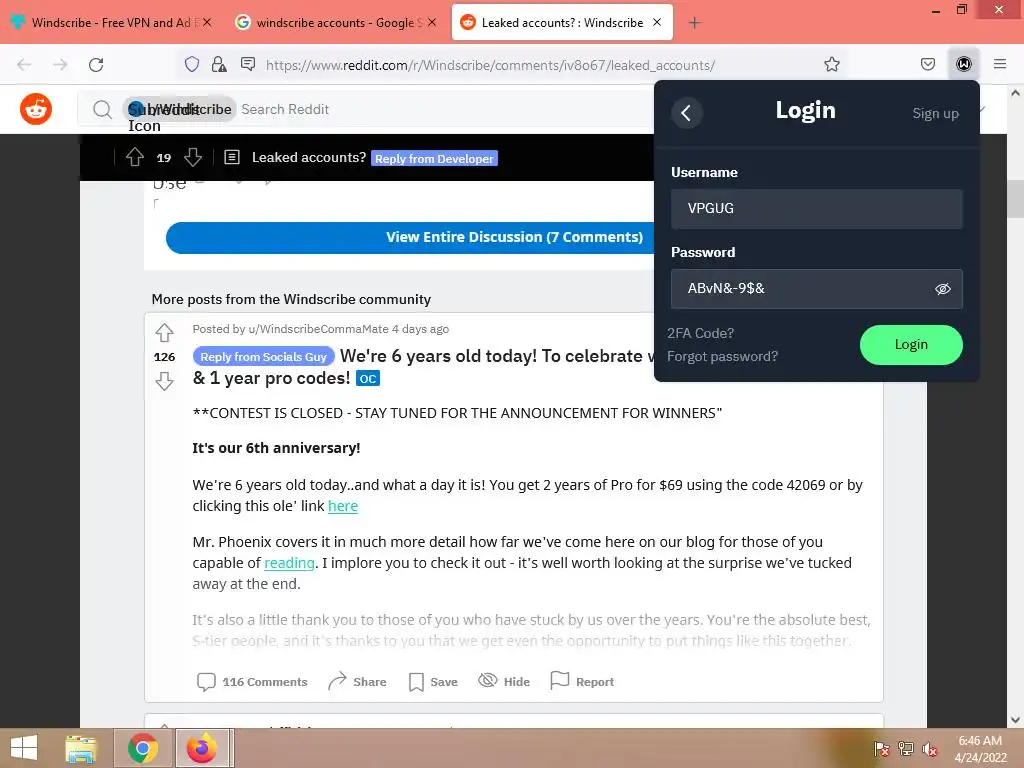1024x768 pixels.
Task: Click Reply from Socials Guy flair
Action: click(x=263, y=357)
